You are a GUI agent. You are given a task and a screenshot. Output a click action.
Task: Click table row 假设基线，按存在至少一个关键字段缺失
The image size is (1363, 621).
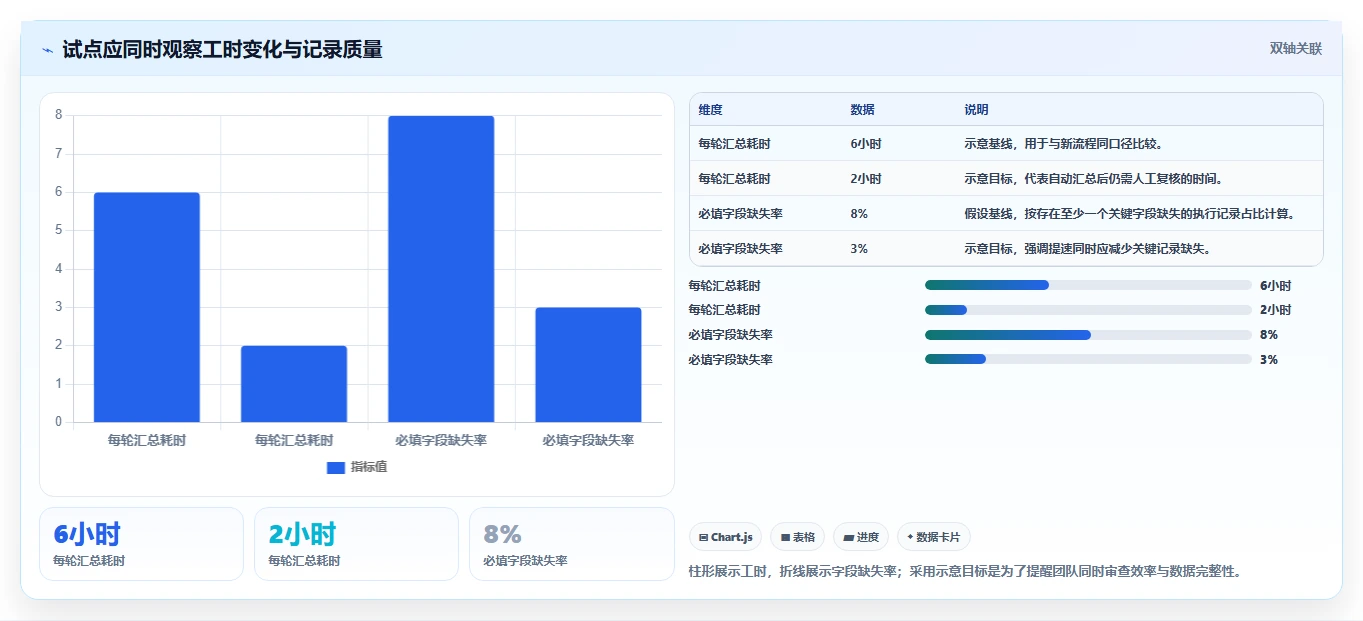1006,214
